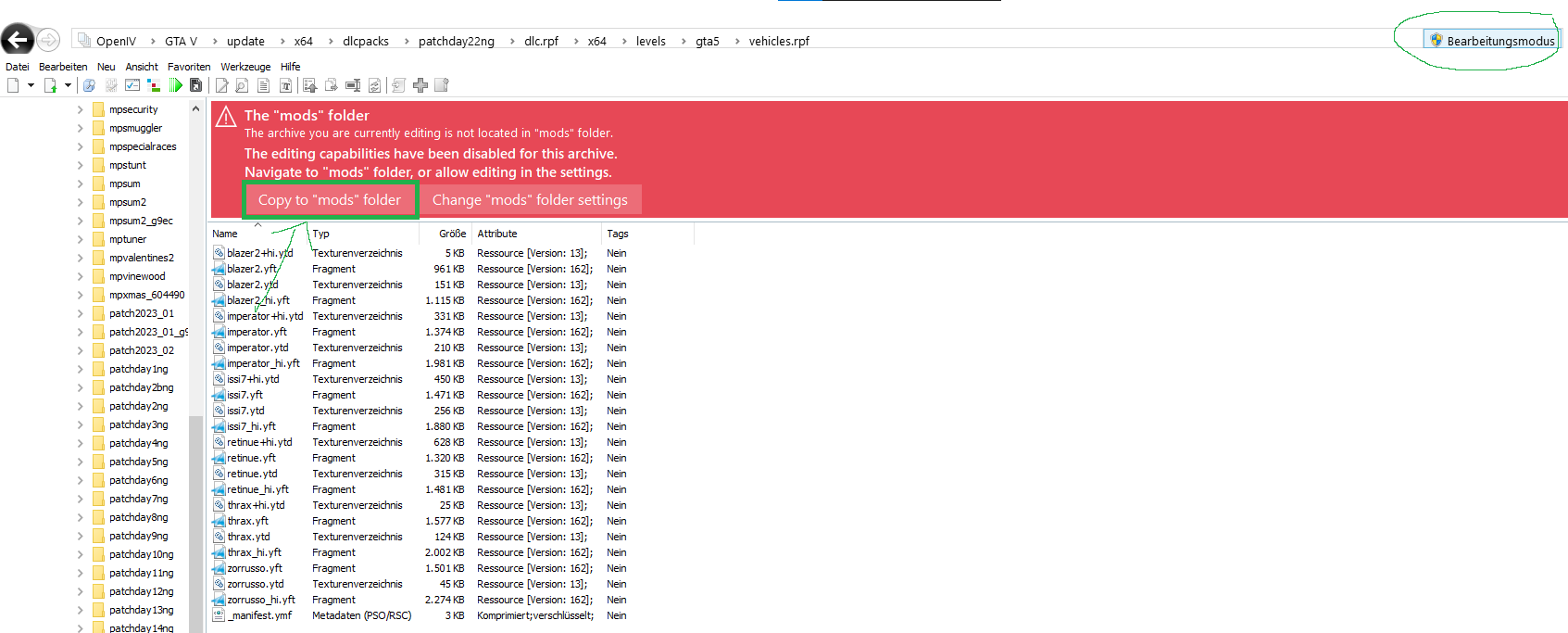Image resolution: width=1568 pixels, height=633 pixels.
Task: Click the archive icon before OpenIV breadcrumb
Action: click(84, 40)
